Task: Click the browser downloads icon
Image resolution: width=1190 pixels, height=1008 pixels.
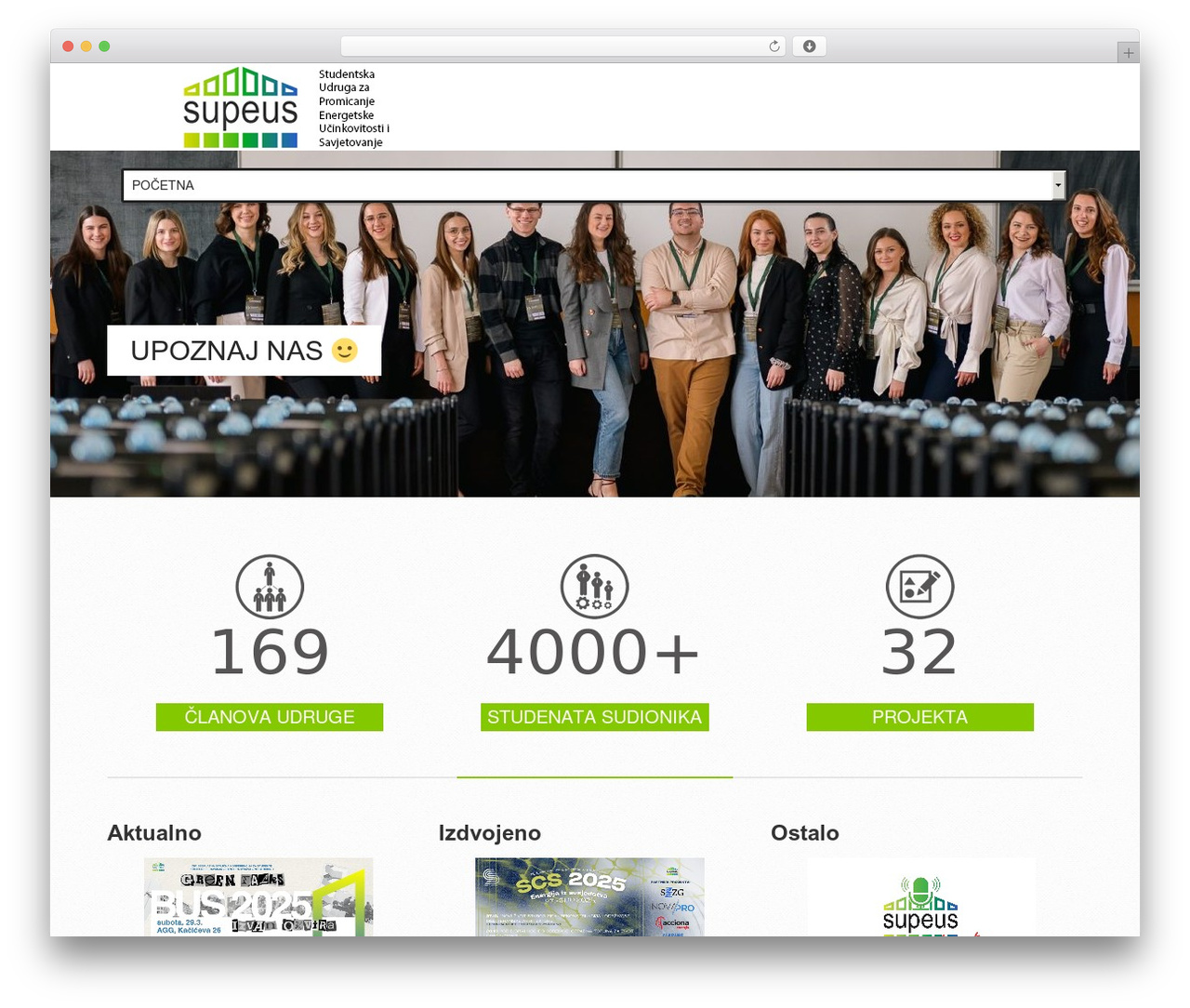Action: point(809,46)
